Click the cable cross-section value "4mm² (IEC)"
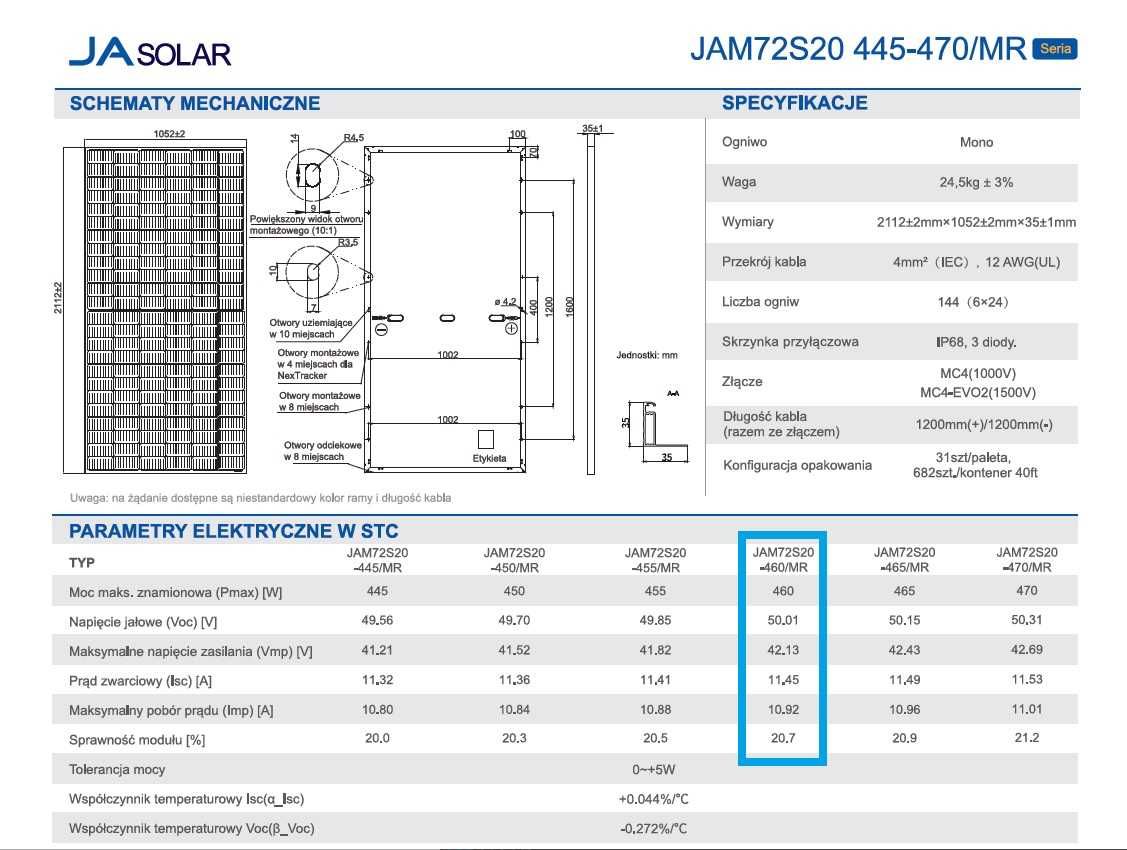The width and height of the screenshot is (1127, 850). point(976,262)
